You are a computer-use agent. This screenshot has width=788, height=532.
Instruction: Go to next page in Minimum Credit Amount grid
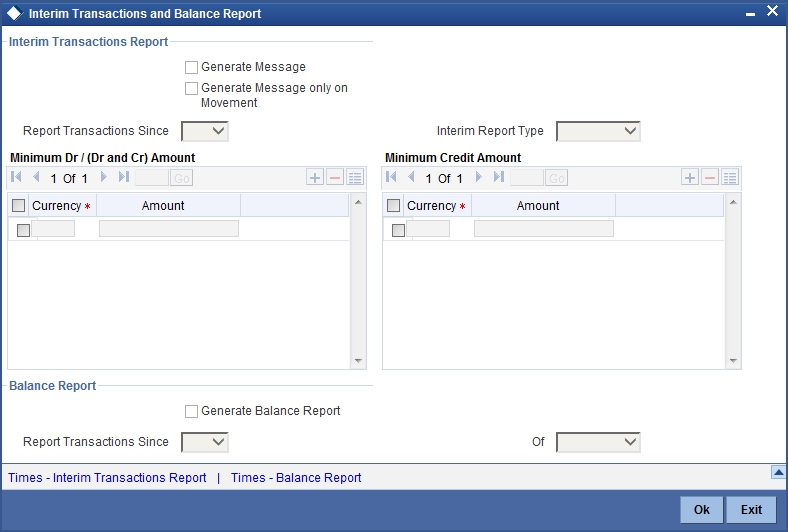click(479, 177)
